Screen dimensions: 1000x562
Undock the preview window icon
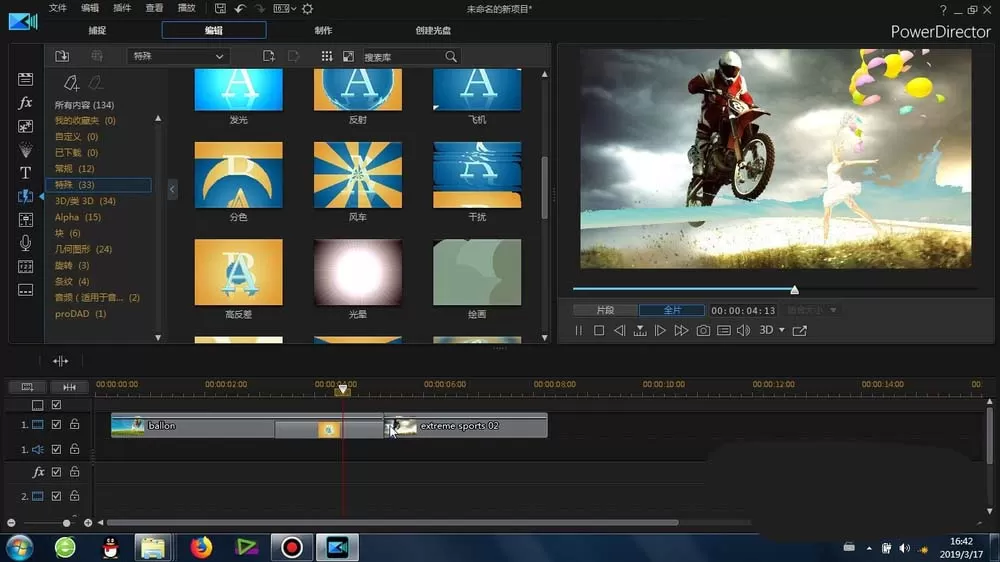800,330
